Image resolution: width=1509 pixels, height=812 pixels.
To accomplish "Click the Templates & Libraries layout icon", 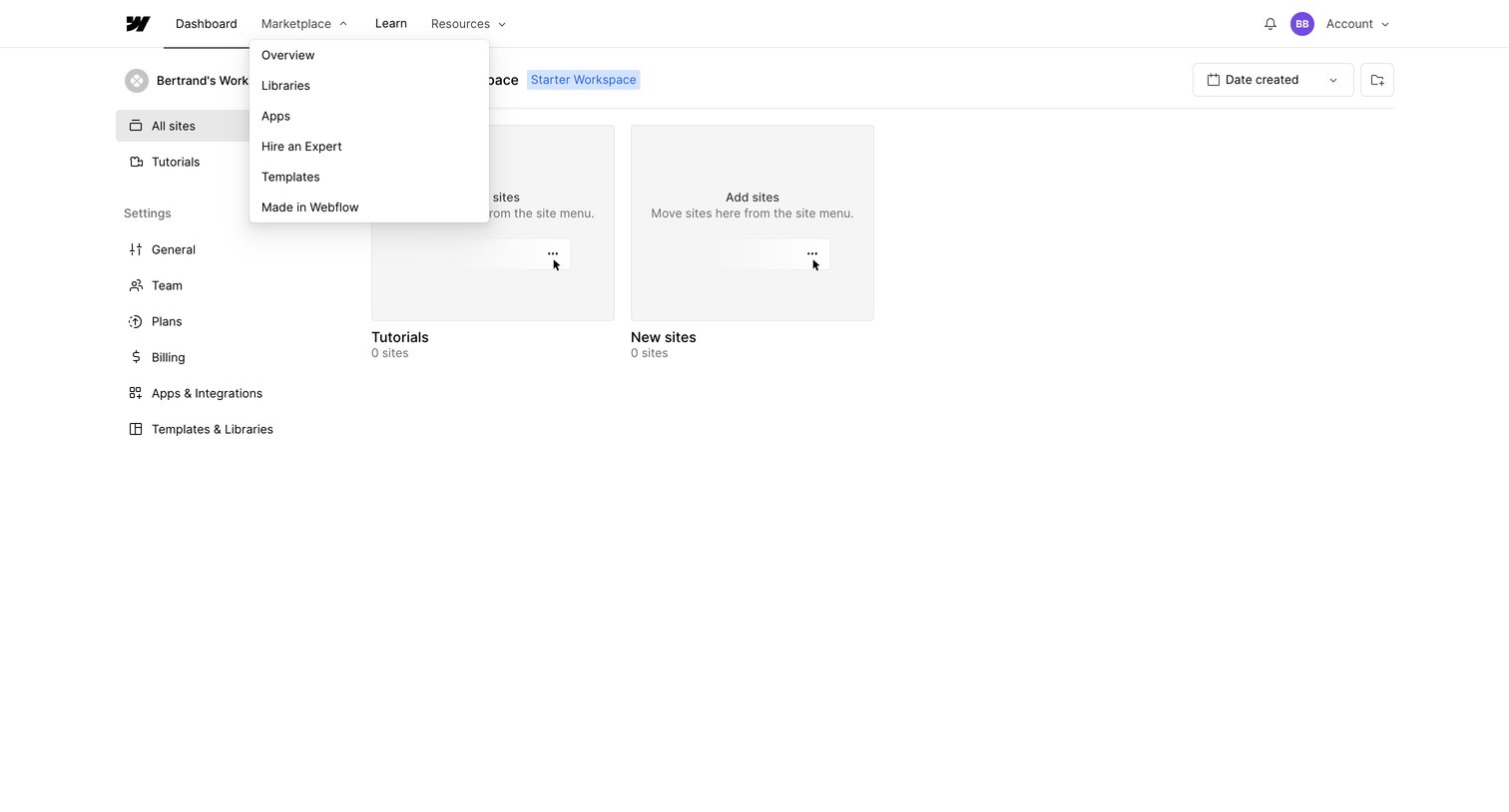I will click(136, 429).
